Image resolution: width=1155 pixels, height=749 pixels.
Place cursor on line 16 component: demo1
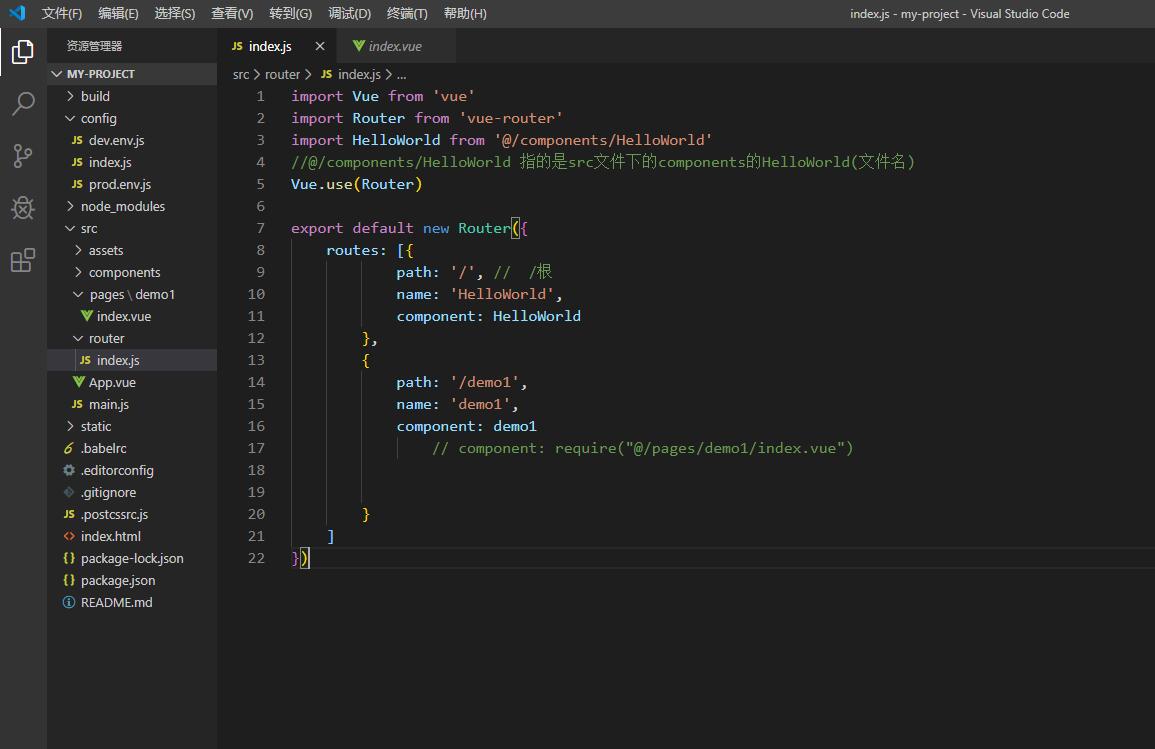pos(466,426)
